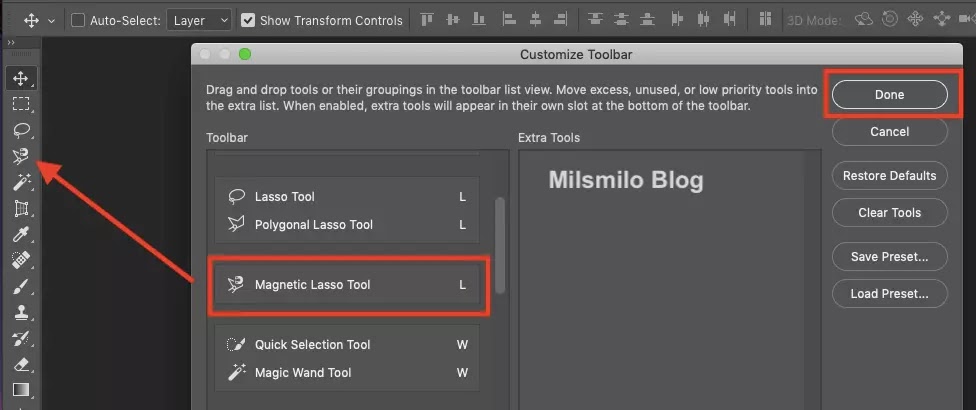Click shortcut key W of Quick Selection Tool
Screen dimensions: 976x410
click(x=462, y=345)
